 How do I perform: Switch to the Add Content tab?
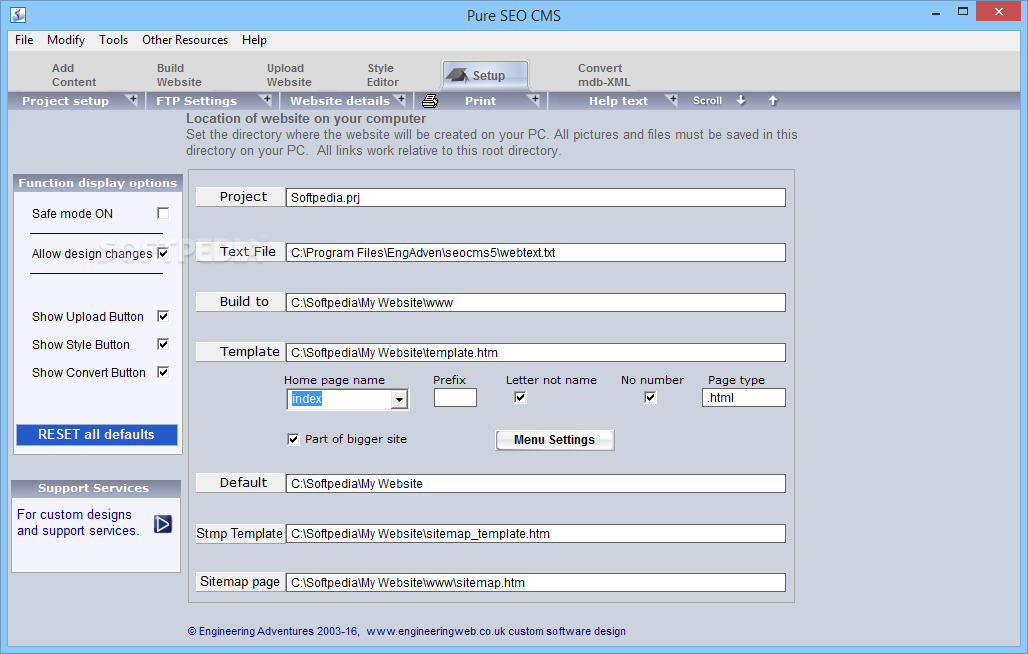73,75
